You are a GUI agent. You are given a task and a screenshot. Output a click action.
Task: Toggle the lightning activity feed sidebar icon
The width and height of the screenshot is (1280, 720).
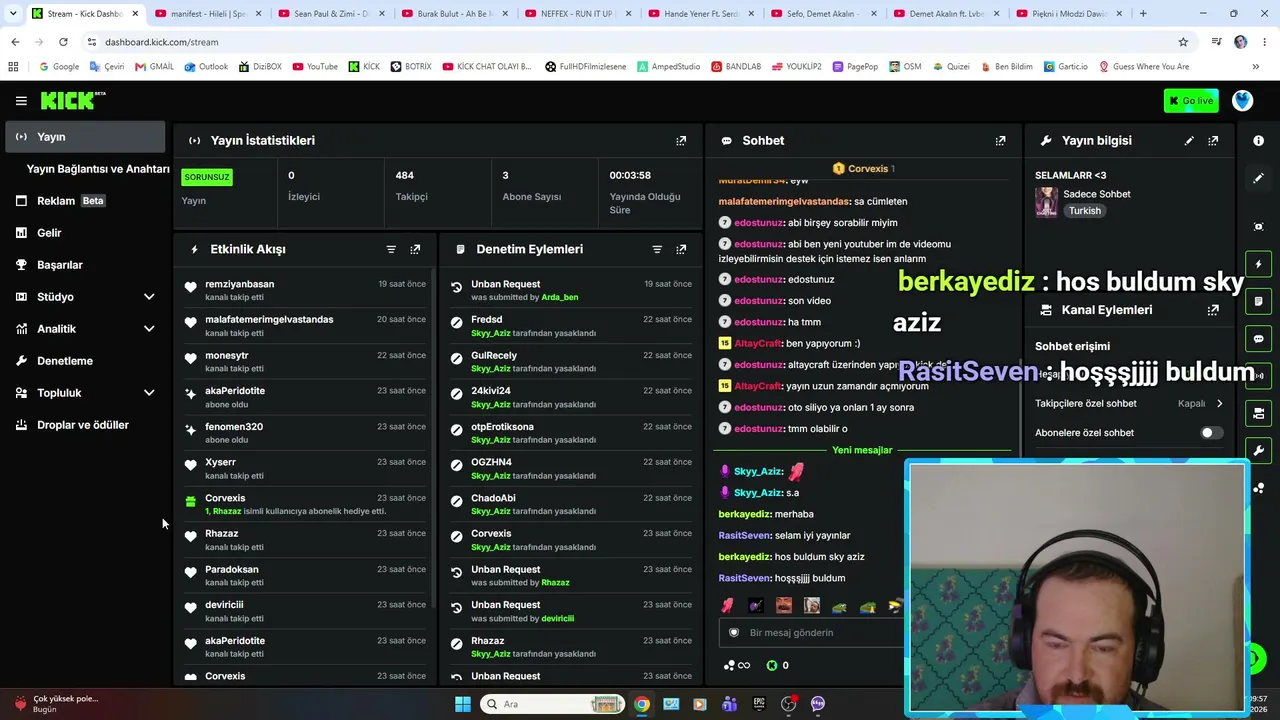pyautogui.click(x=1258, y=264)
